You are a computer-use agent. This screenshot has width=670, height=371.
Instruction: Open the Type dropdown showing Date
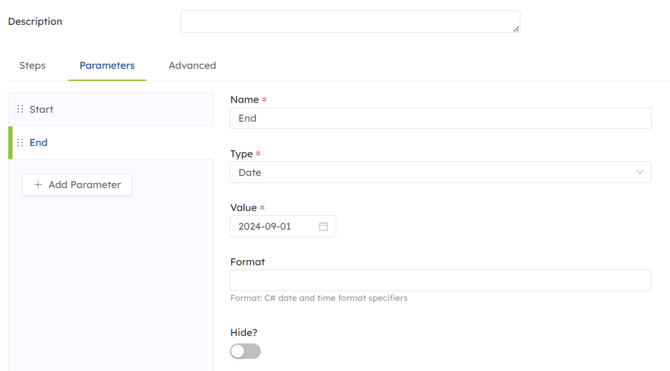pos(441,172)
